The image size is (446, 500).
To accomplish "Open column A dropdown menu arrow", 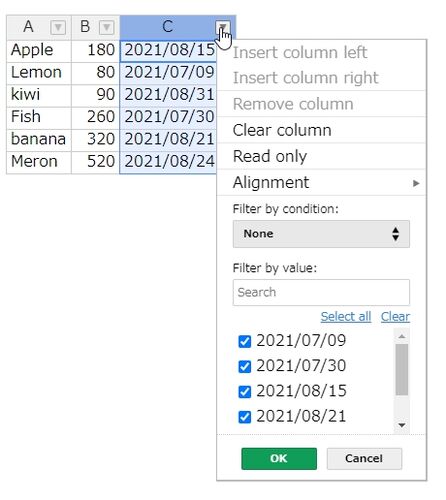I will point(58,27).
